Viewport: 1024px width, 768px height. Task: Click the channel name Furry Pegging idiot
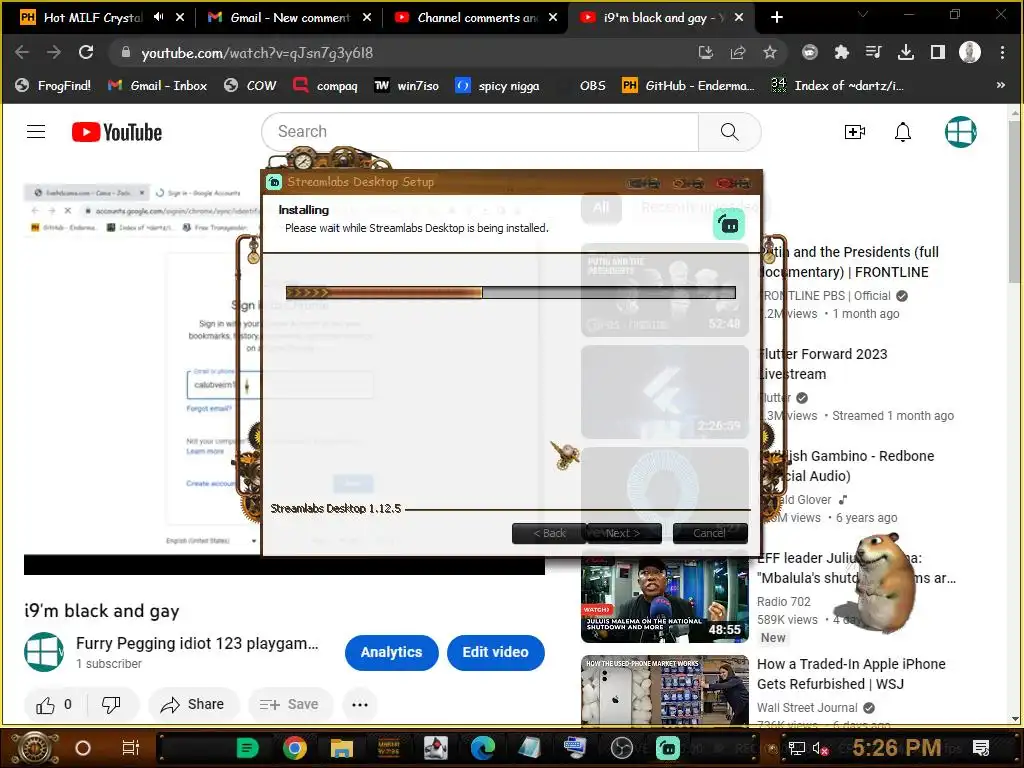click(197, 643)
